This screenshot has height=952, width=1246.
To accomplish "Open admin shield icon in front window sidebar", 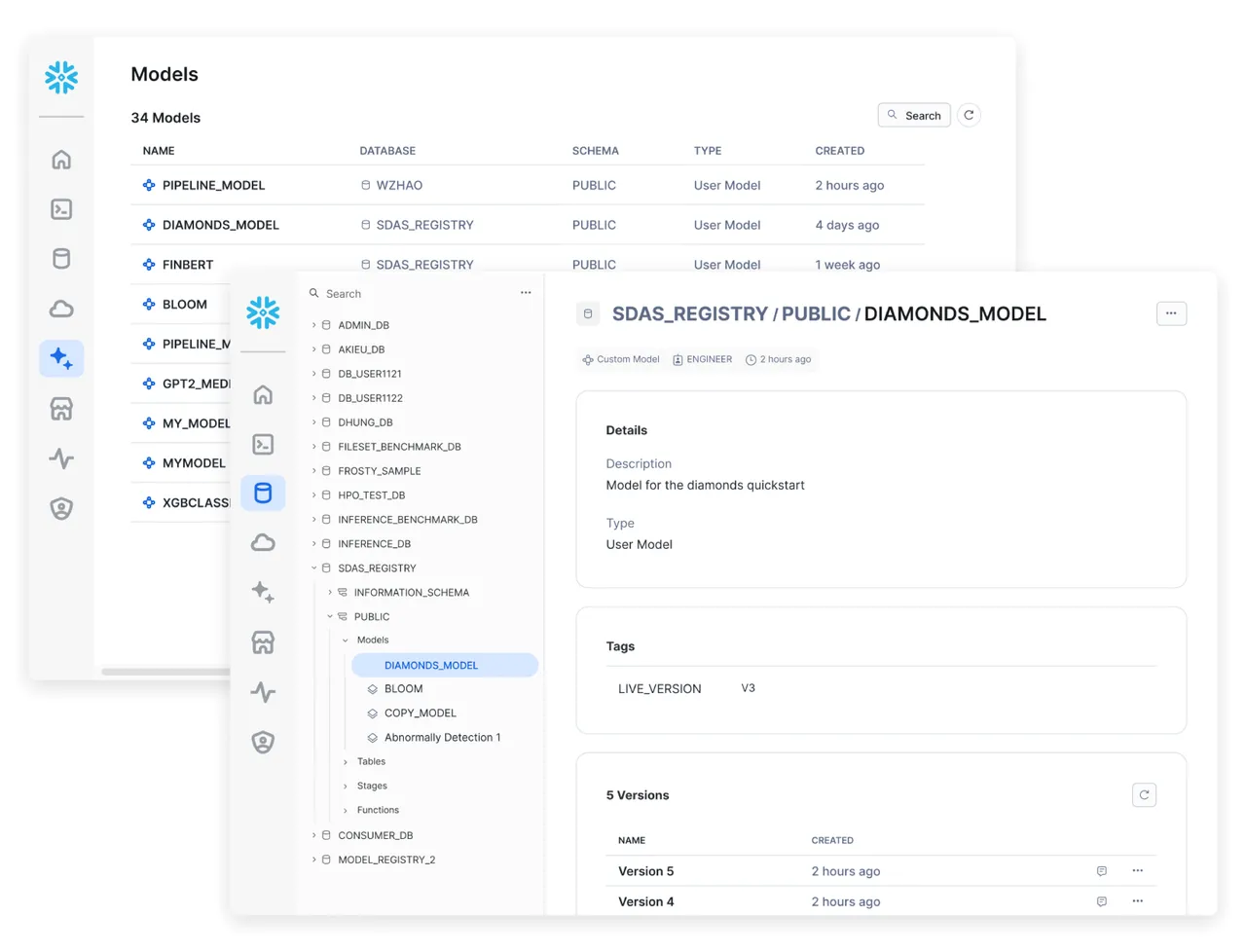I will click(263, 742).
